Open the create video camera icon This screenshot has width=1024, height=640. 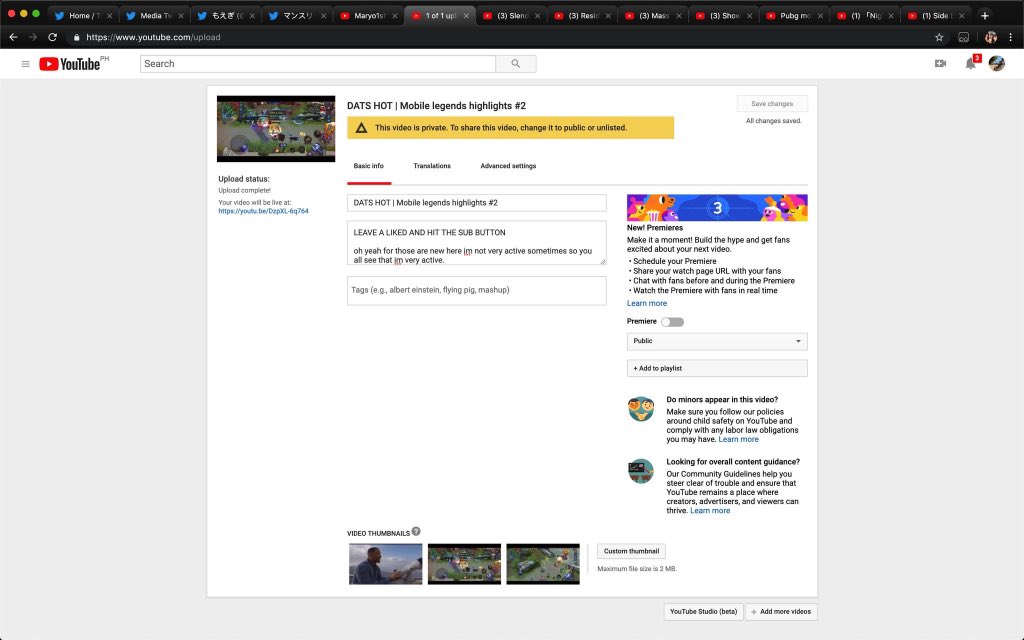pos(940,63)
